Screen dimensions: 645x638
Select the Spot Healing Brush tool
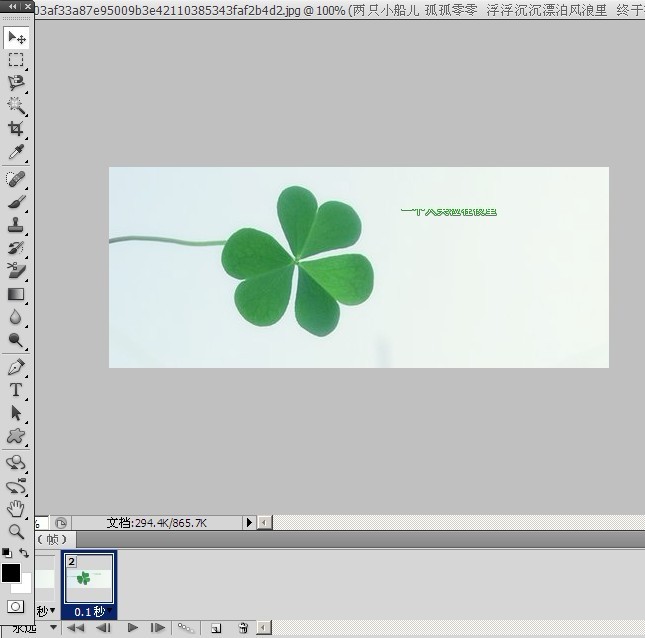[16, 179]
